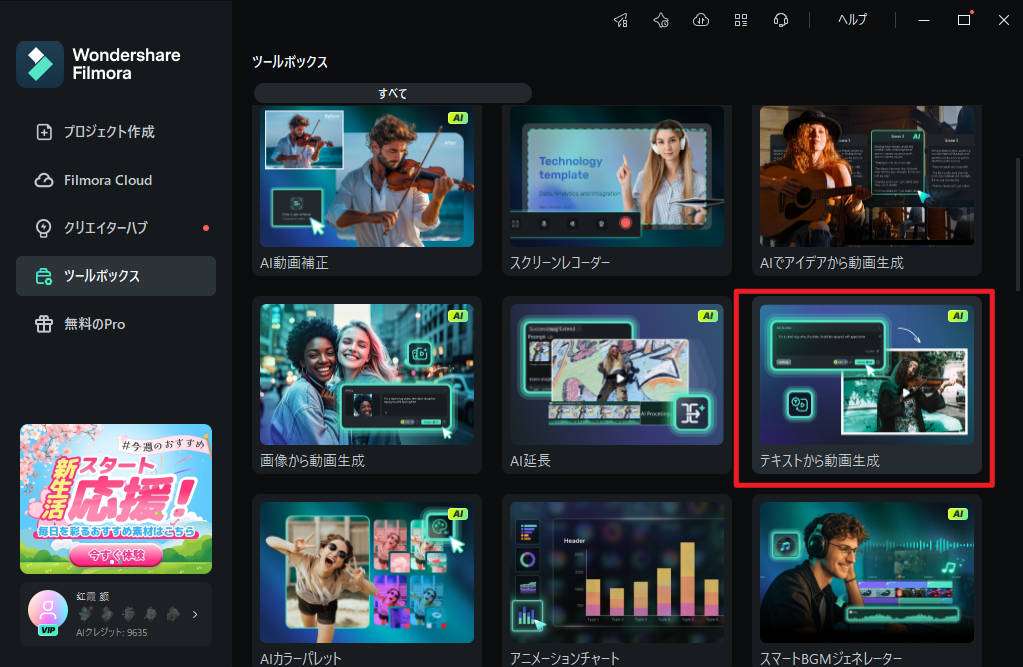The image size is (1023, 667).
Task: Click the 今すぐ体験 banner button
Action: coord(116,555)
